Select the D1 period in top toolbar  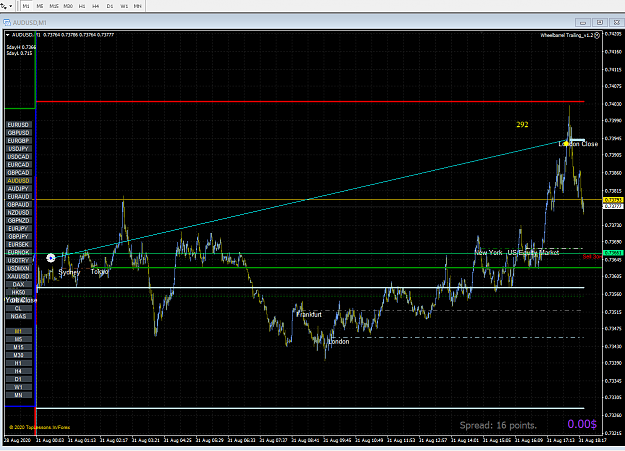click(x=110, y=6)
